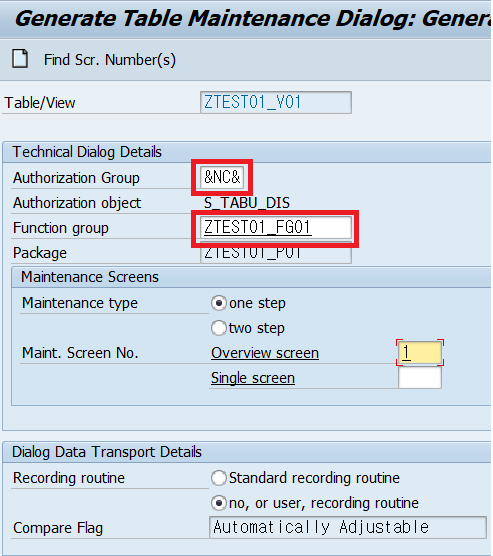
Task: Open the Overview screen link
Action: [265, 353]
